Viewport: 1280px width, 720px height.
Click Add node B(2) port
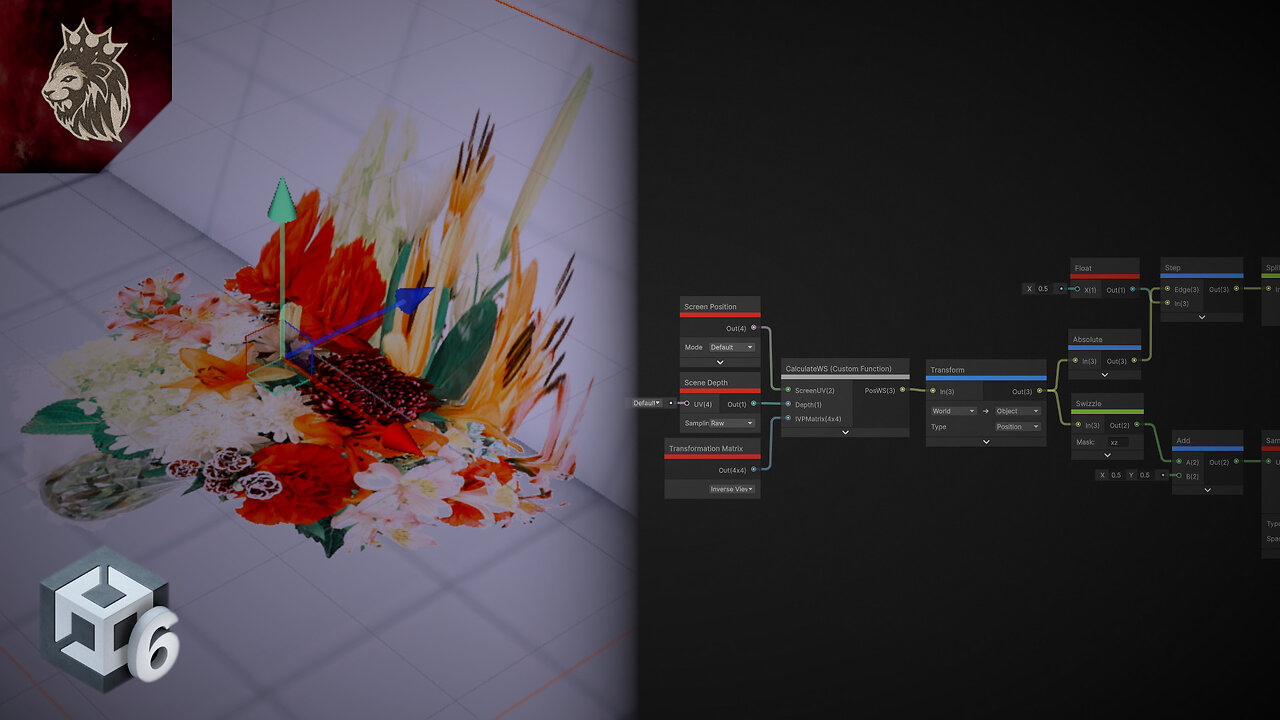[1178, 475]
